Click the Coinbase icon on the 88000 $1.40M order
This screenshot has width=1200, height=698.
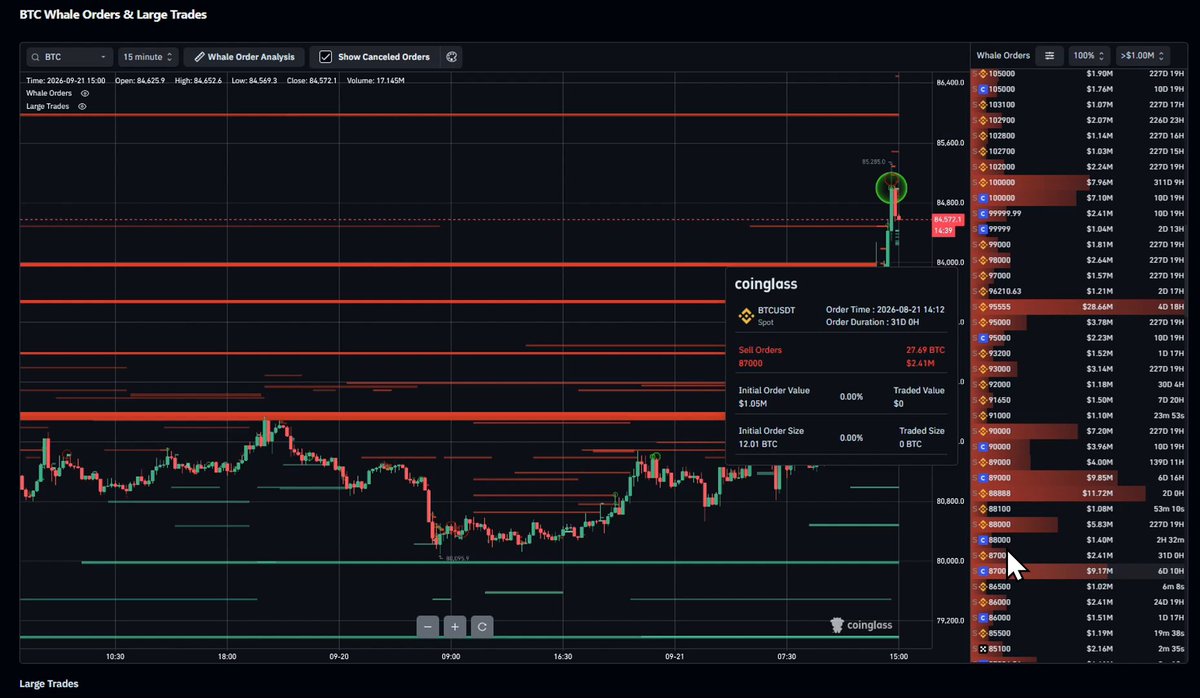pos(982,540)
